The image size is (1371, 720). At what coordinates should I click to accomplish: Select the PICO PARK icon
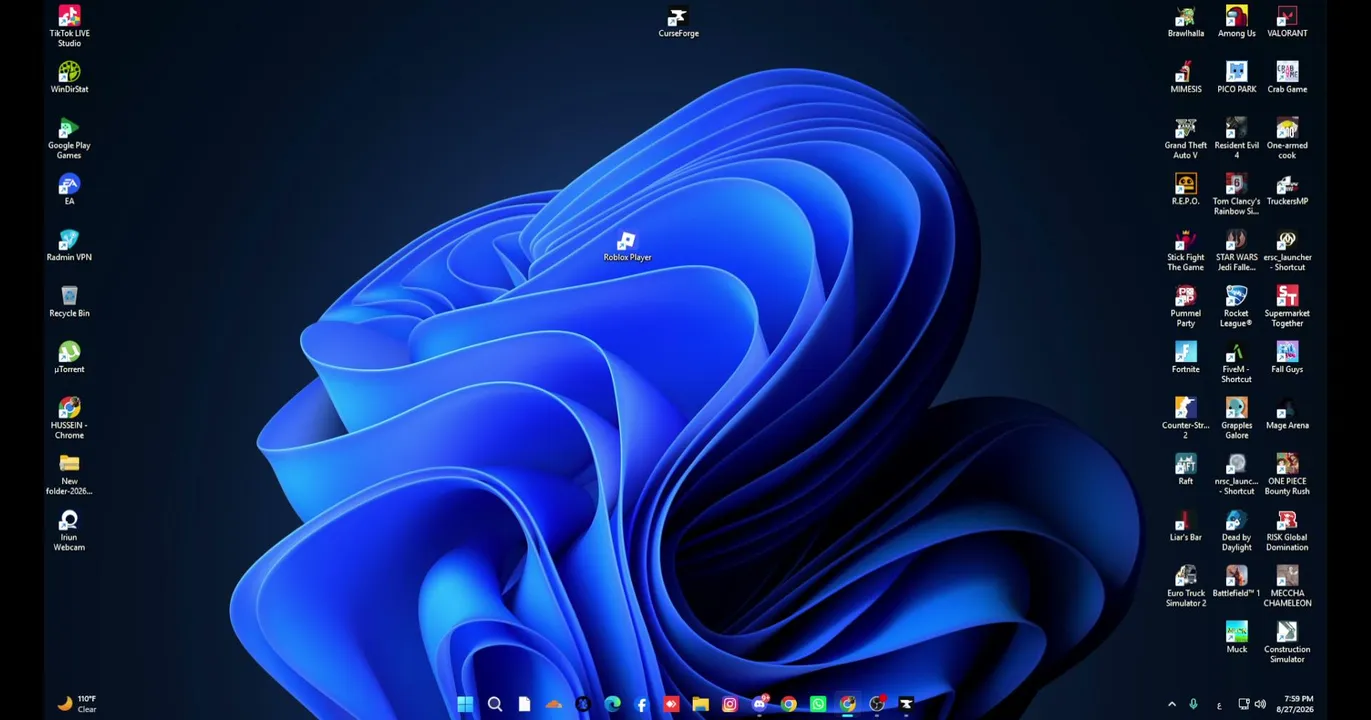(x=1236, y=77)
